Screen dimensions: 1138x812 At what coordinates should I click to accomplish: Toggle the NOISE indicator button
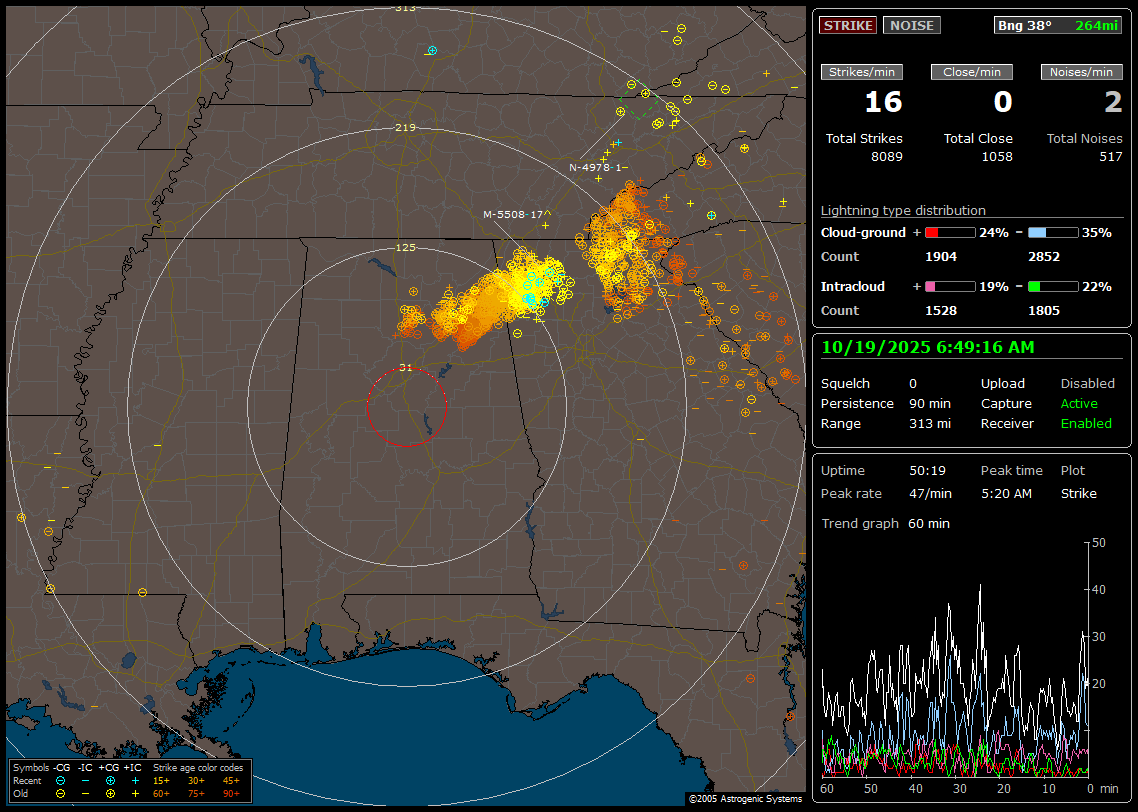point(911,25)
